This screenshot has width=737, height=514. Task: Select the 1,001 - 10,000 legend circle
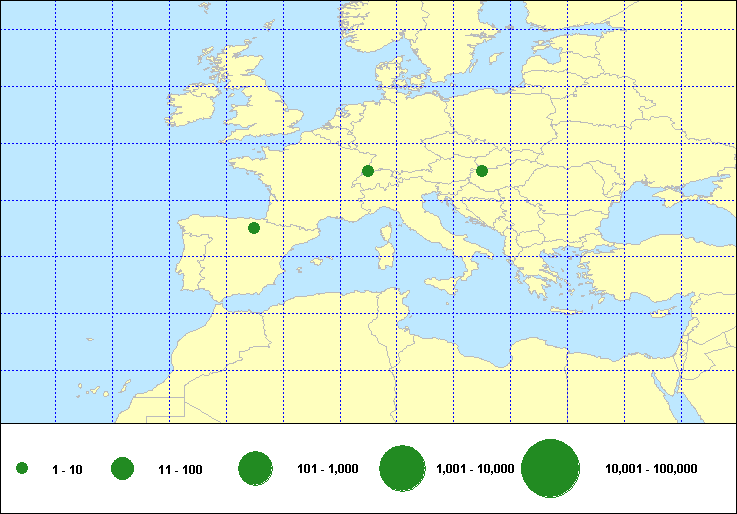pyautogui.click(x=404, y=469)
